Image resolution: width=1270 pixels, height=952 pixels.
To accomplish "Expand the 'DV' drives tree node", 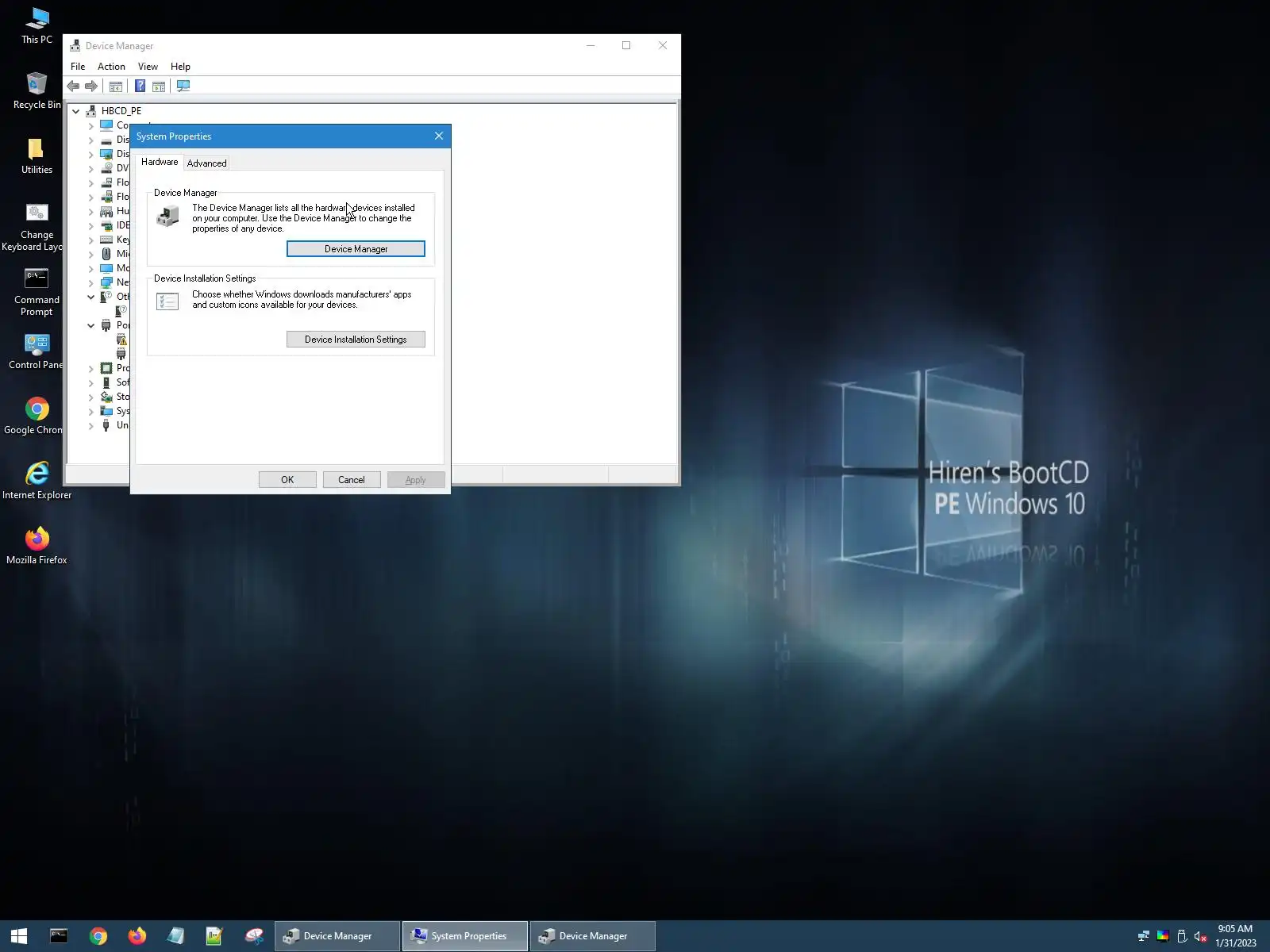I will coord(90,168).
